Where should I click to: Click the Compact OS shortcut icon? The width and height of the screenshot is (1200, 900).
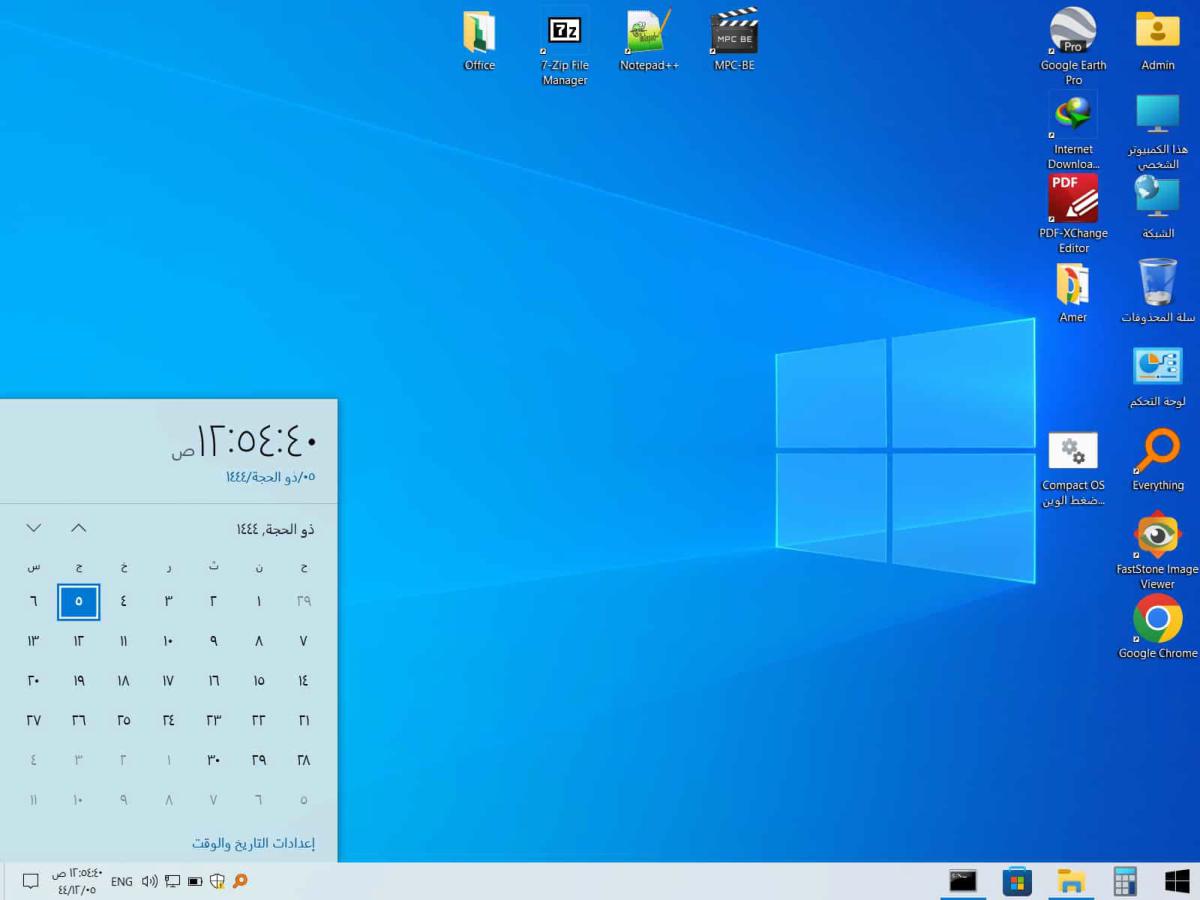coord(1073,452)
